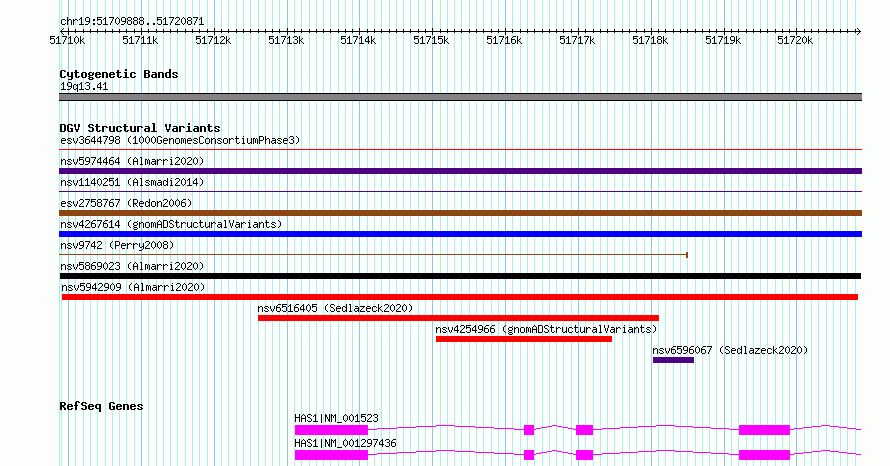Select the nsv5974464 purple variant bar
The image size is (890, 466).
(460, 171)
